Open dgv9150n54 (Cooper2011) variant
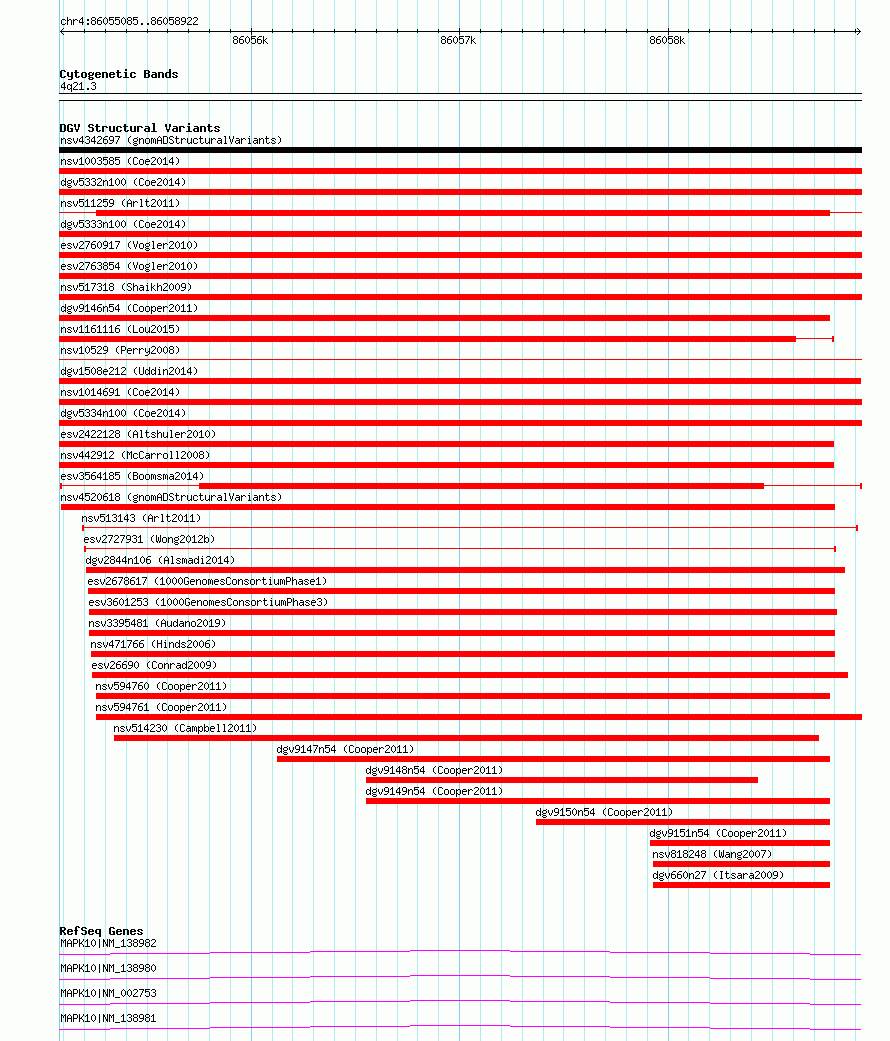 pyautogui.click(x=604, y=813)
